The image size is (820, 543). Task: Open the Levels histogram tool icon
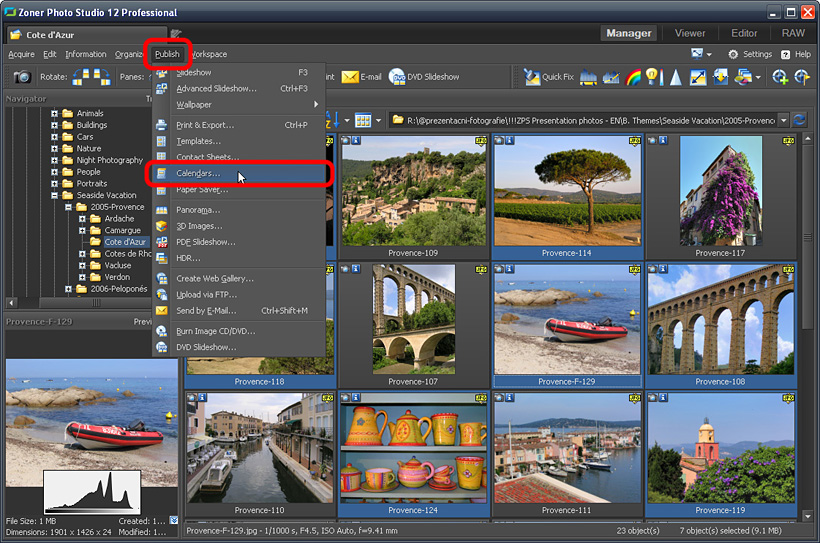click(588, 77)
